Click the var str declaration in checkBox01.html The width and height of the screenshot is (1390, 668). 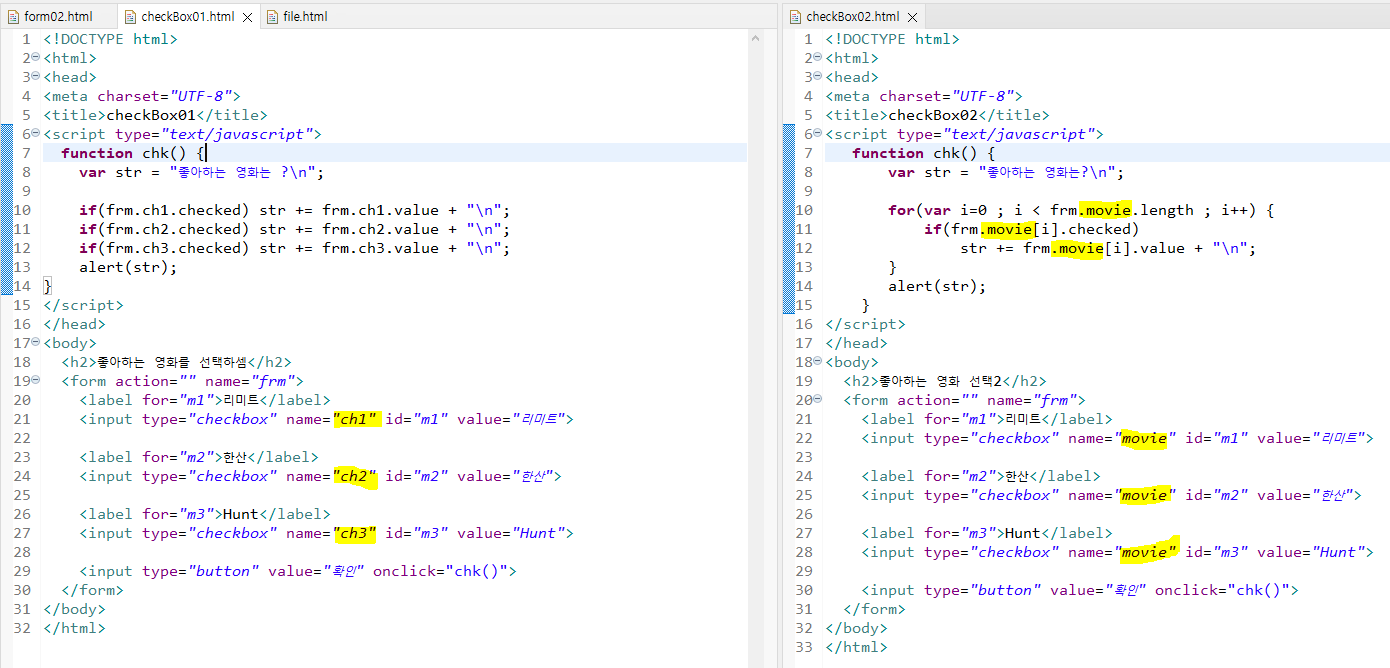coord(202,172)
